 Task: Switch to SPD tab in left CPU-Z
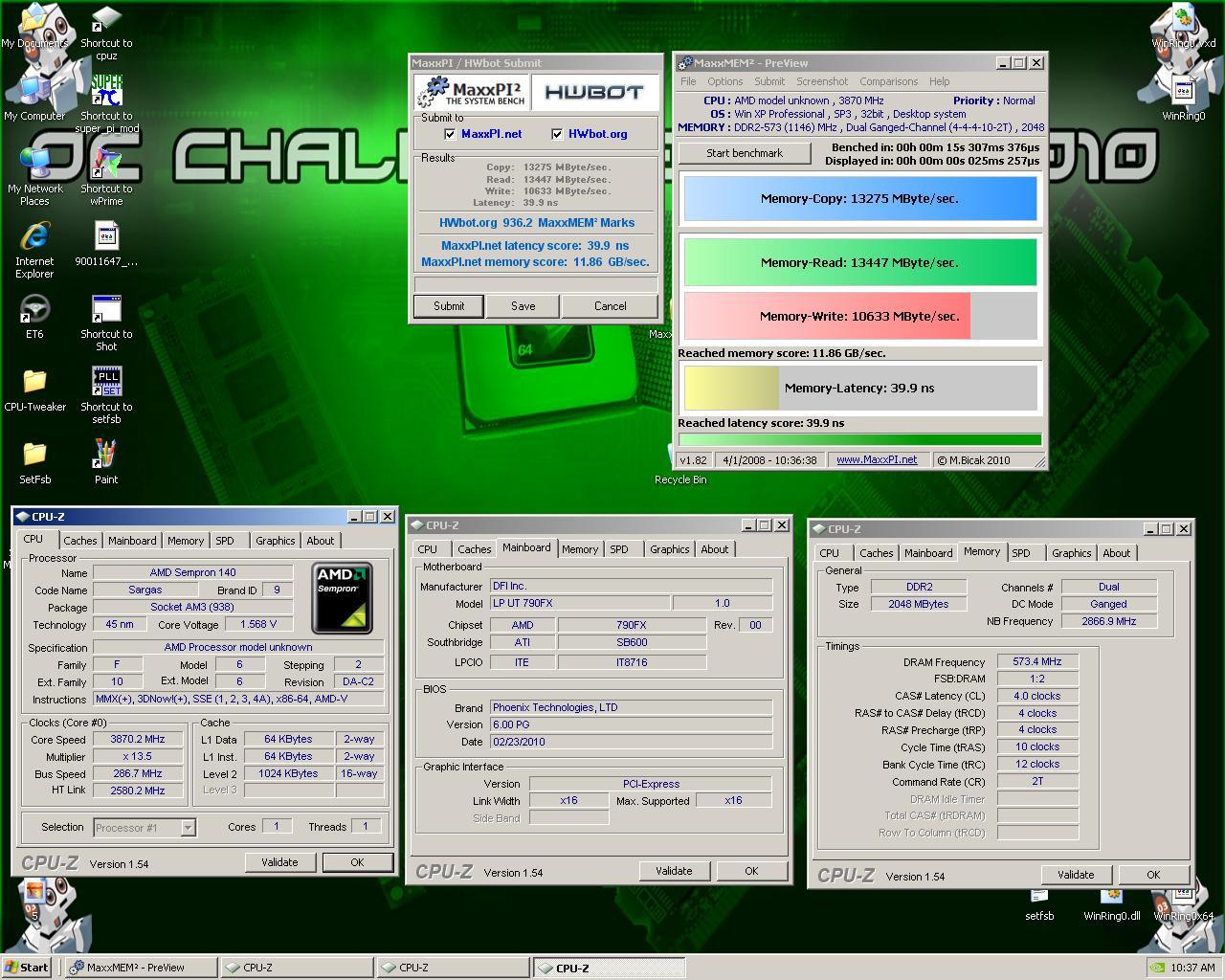click(225, 541)
